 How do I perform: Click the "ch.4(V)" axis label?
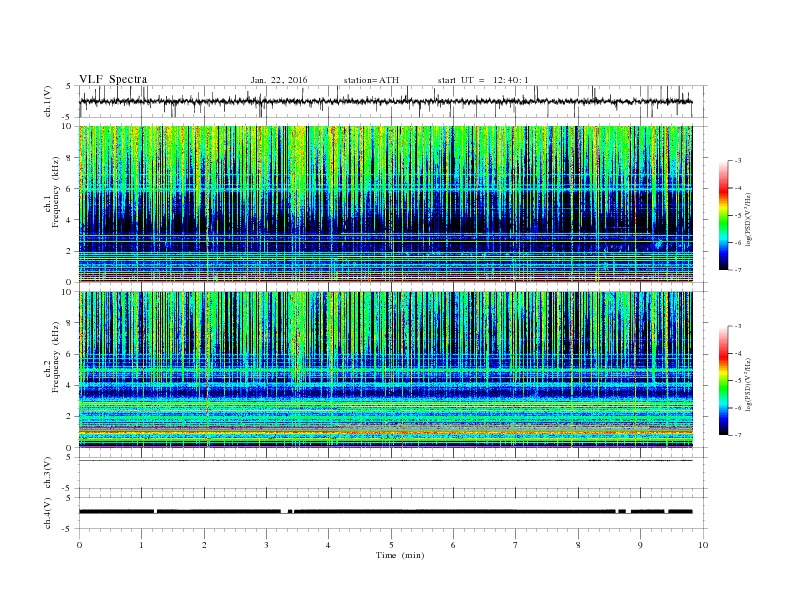pos(48,513)
